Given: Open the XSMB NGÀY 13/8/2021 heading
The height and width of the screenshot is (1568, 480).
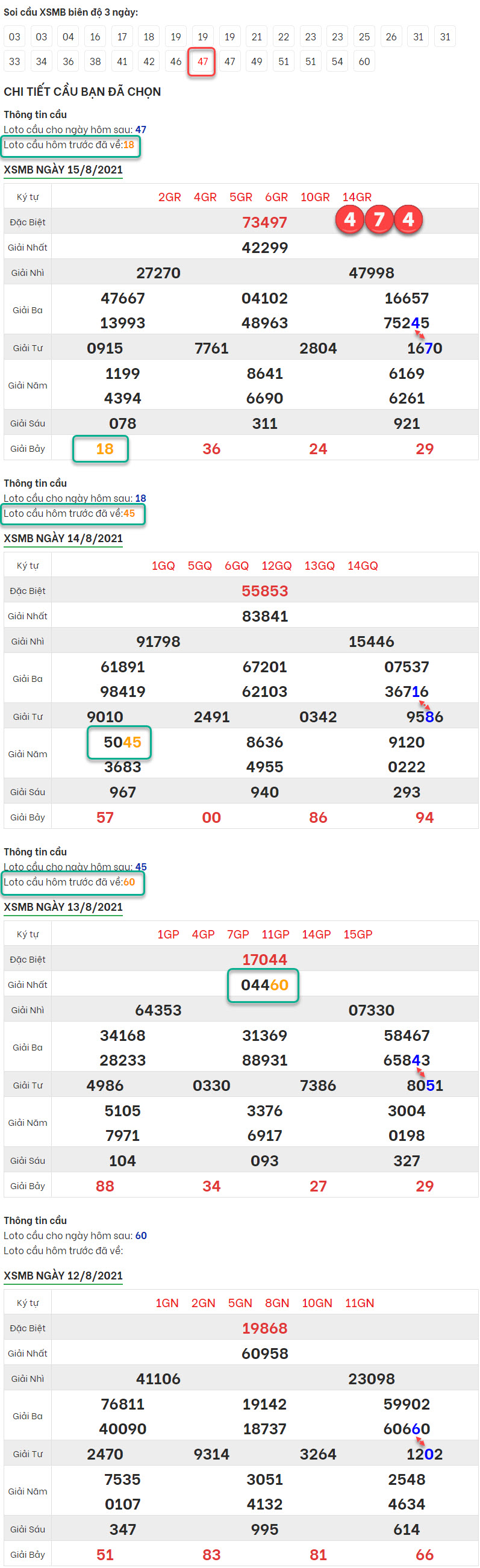Looking at the screenshot, I should point(63,907).
